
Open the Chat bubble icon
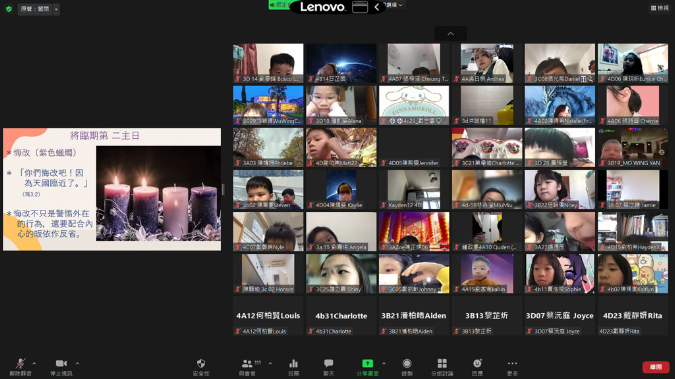(328, 367)
